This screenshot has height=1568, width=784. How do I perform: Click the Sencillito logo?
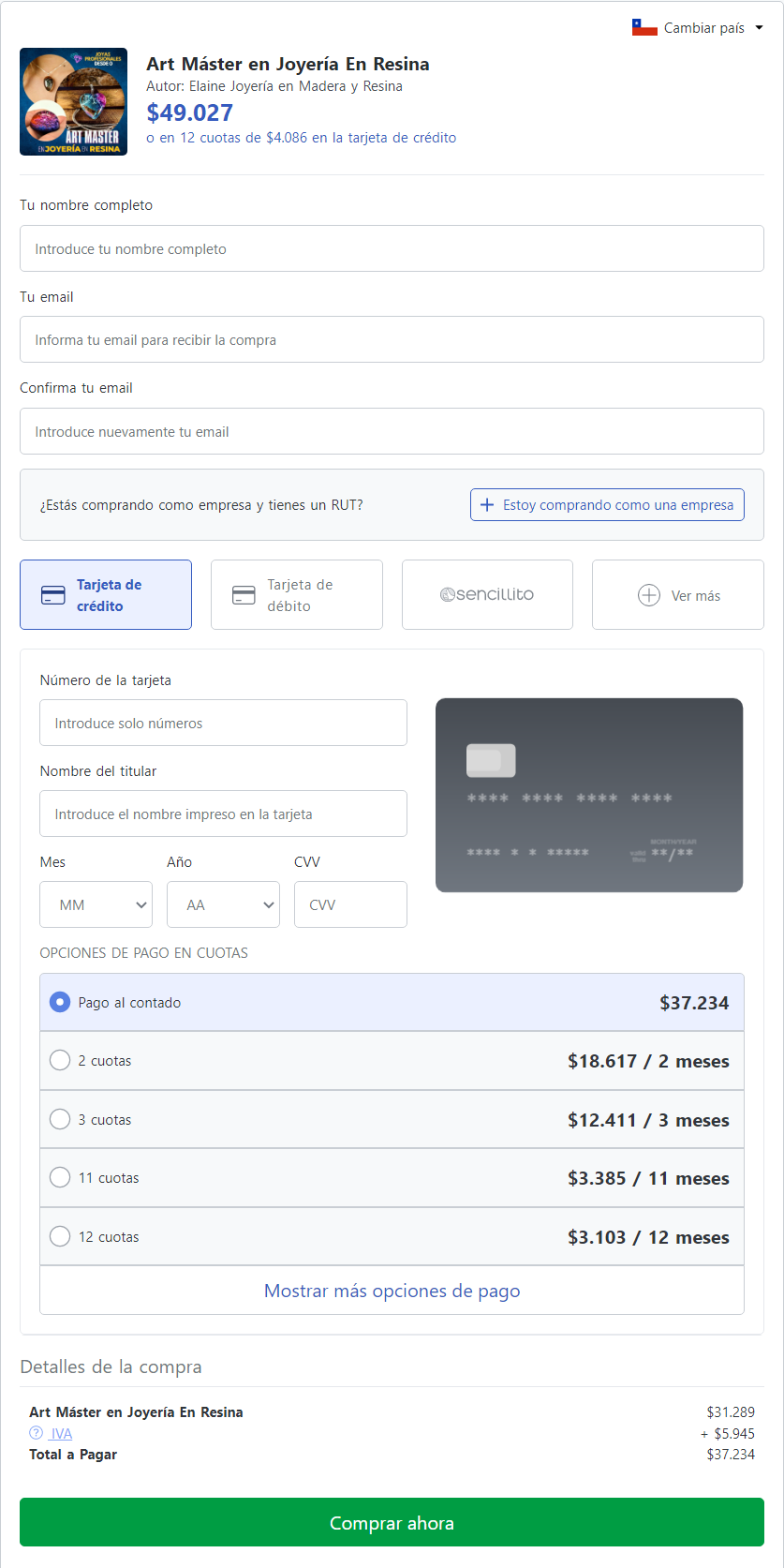tap(487, 594)
